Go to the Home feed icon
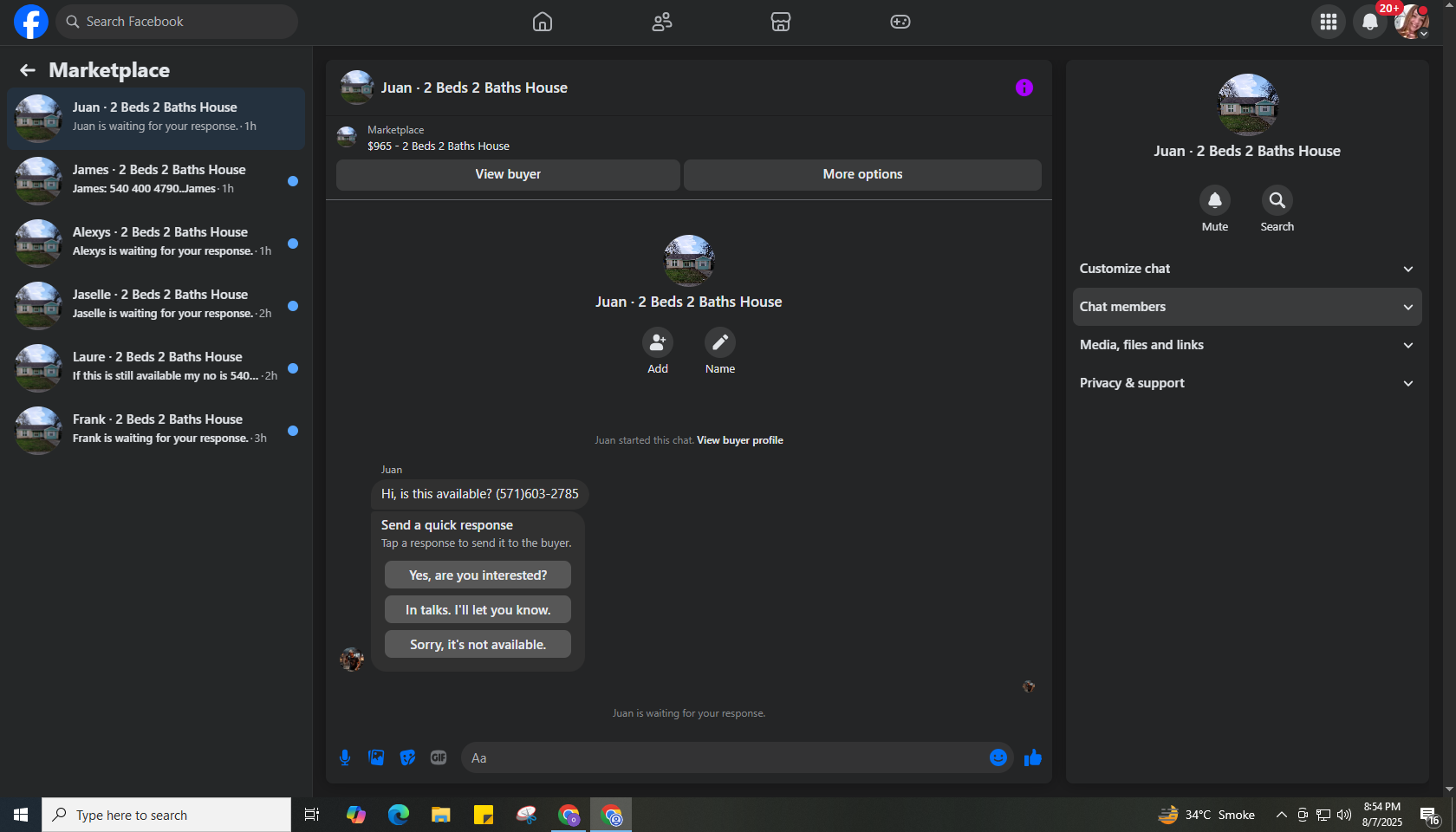 coord(543,22)
